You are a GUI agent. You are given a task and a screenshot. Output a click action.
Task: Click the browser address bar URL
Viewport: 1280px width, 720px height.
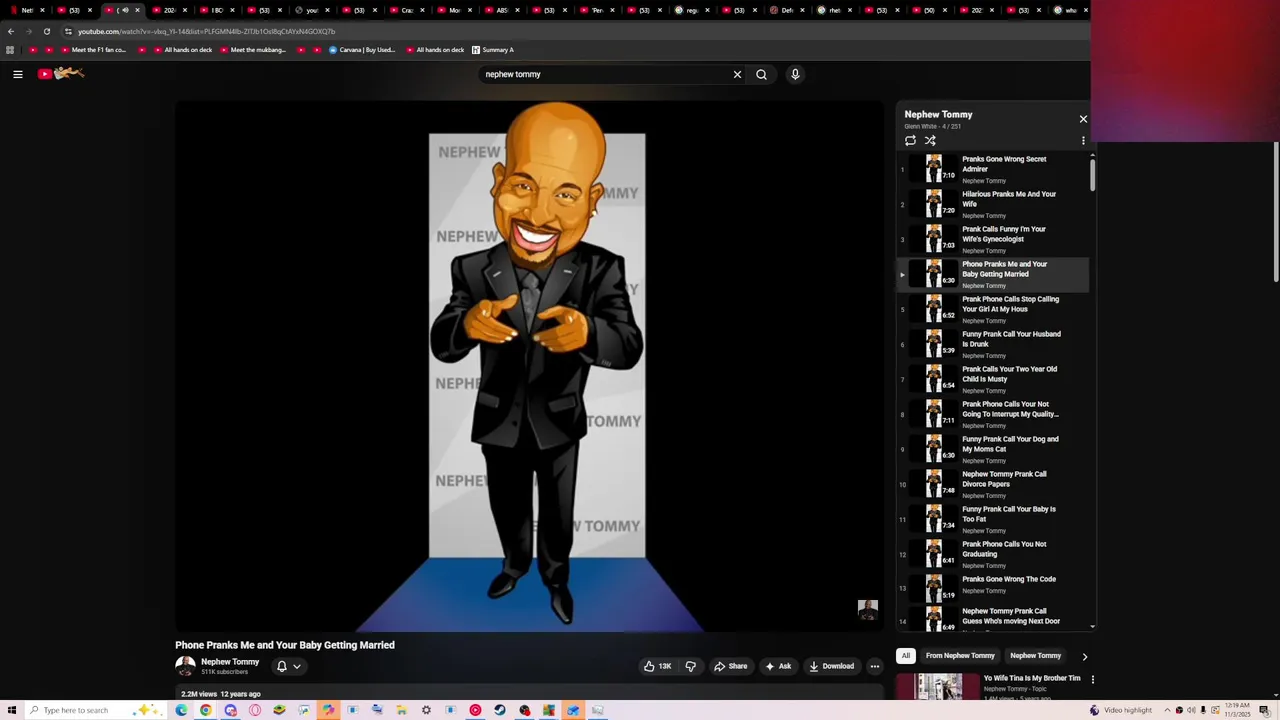[x=206, y=31]
